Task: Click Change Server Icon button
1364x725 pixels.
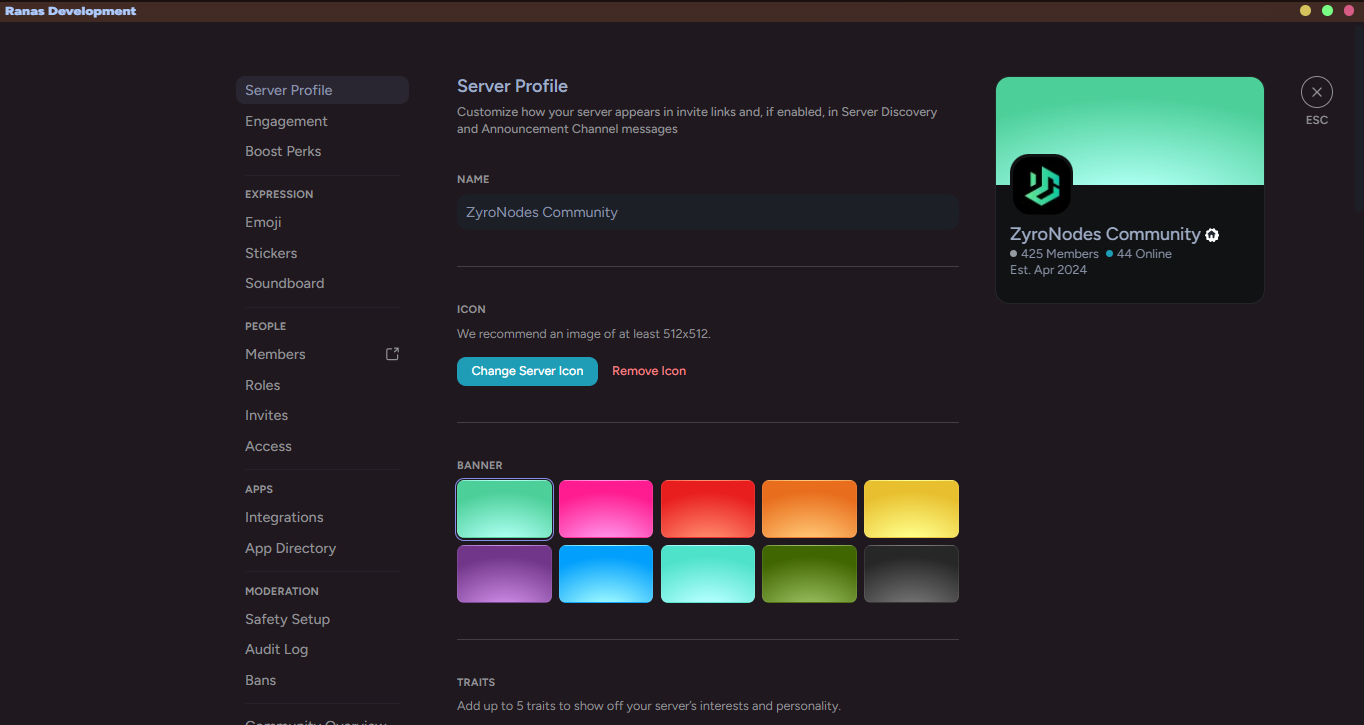Action: click(527, 371)
